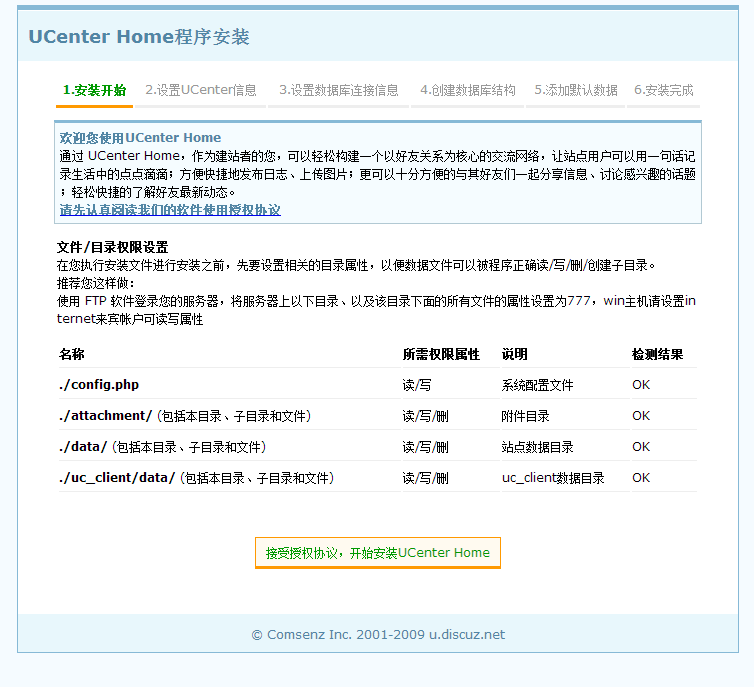Click OK result for ./data/ row

641,447
